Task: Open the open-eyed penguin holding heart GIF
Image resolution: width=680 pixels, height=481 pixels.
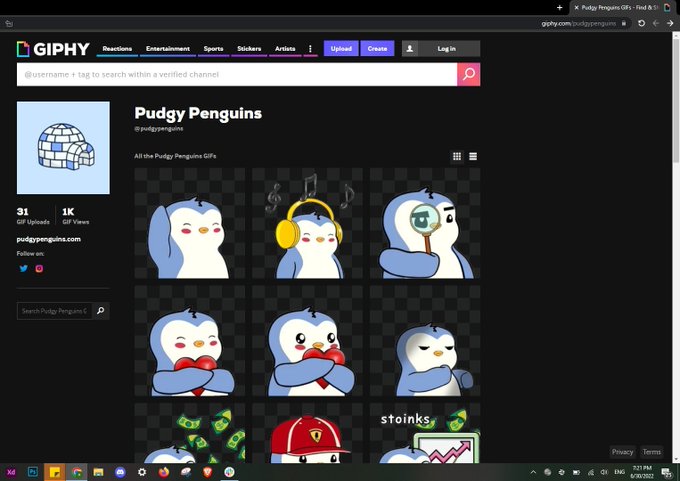Action: [307, 341]
